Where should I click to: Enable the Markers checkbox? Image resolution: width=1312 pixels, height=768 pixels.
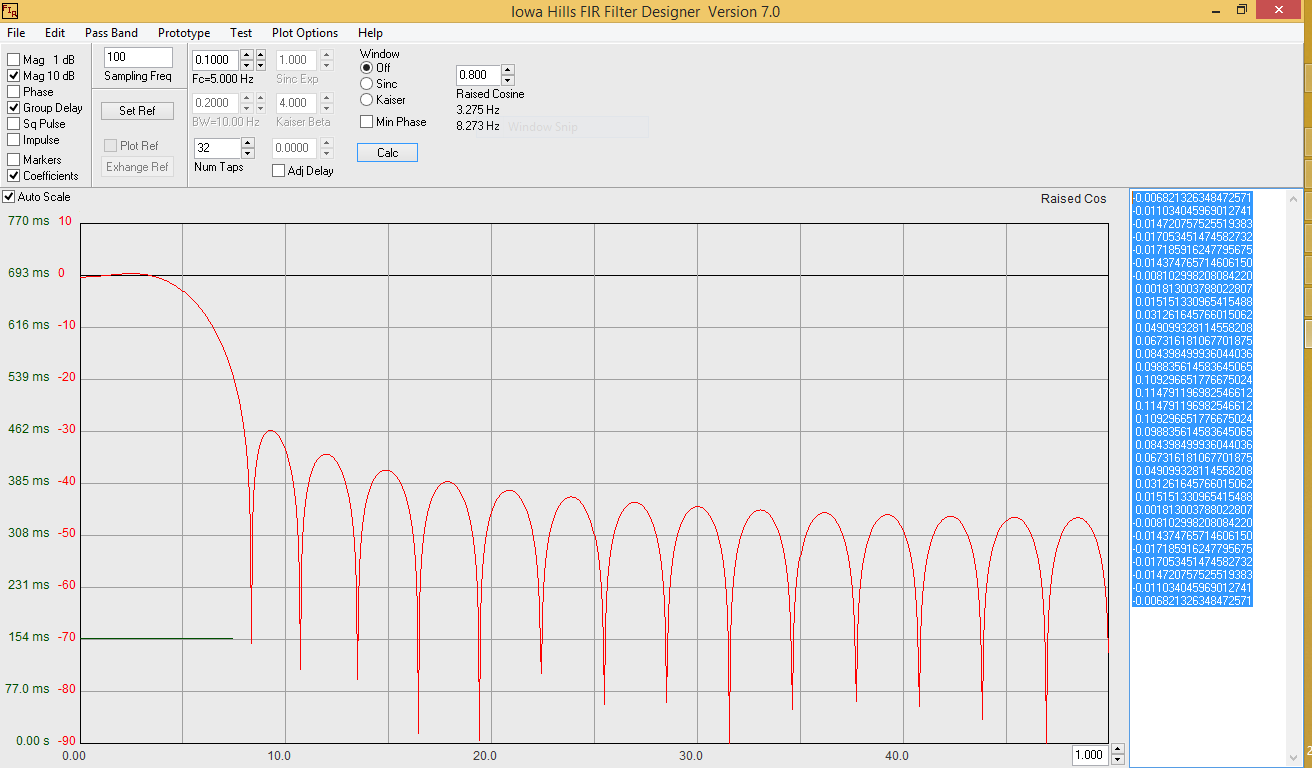14,160
